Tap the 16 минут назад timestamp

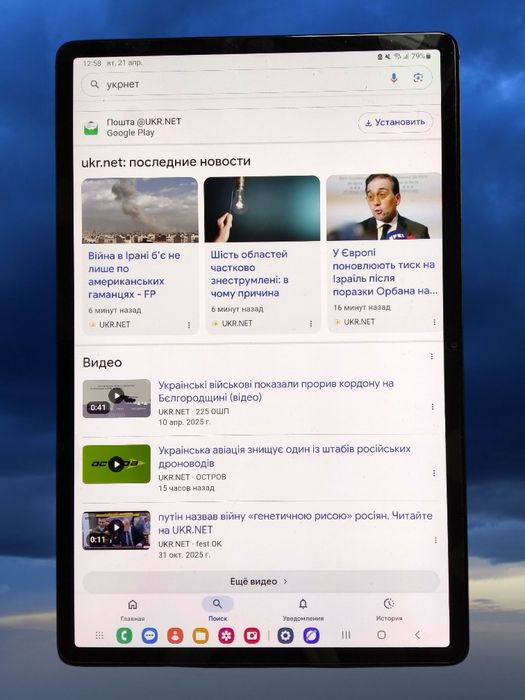point(362,307)
